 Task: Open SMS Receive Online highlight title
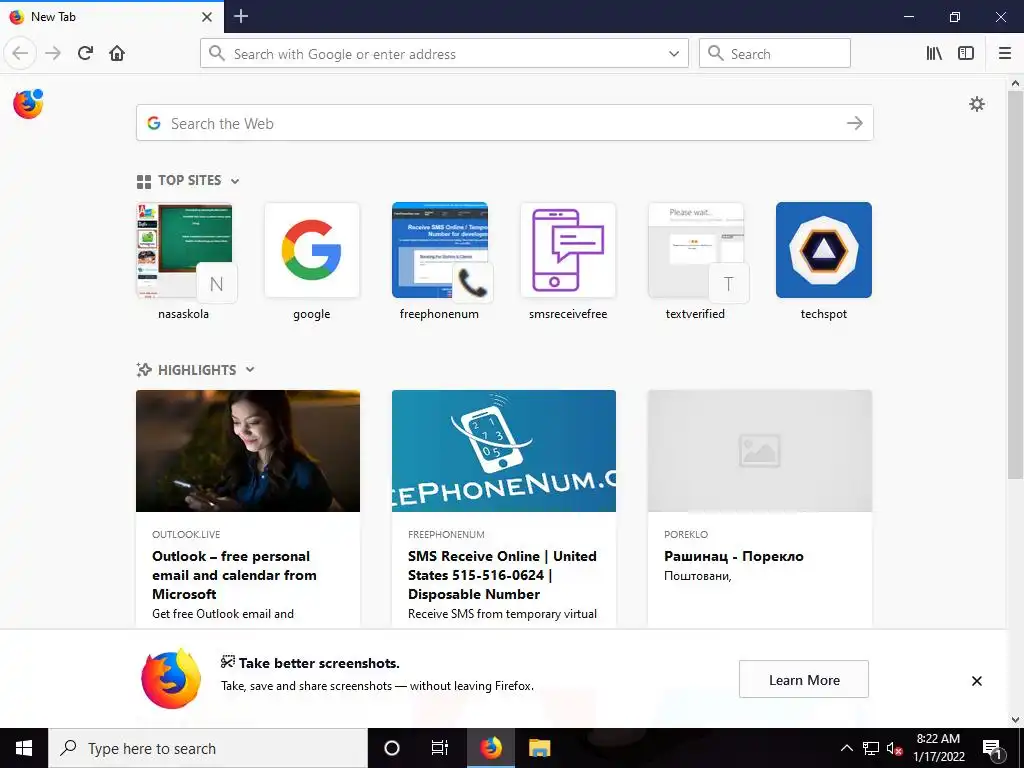click(x=502, y=575)
